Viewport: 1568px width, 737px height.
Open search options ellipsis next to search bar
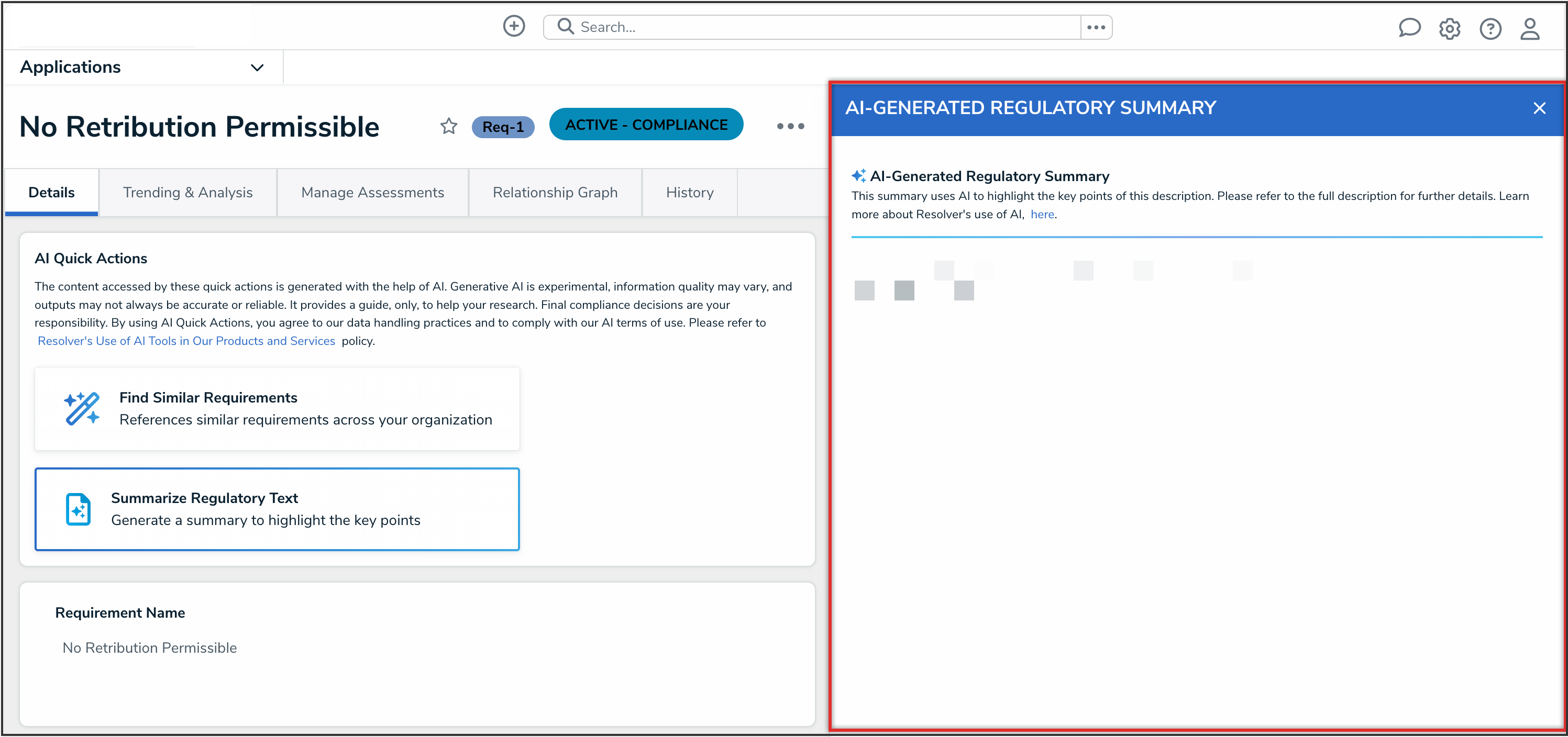(1096, 27)
